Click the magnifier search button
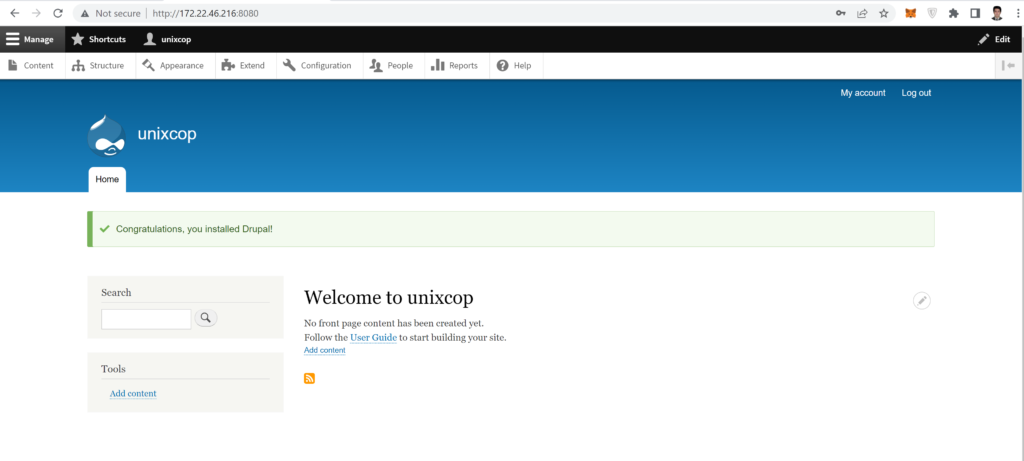 206,318
